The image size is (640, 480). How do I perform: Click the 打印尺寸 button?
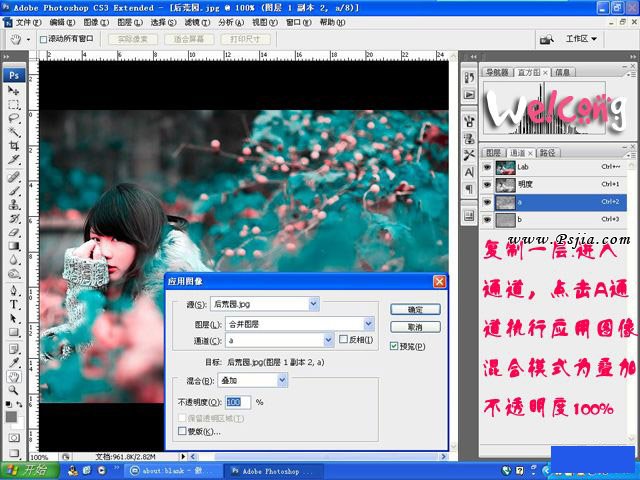[x=245, y=39]
